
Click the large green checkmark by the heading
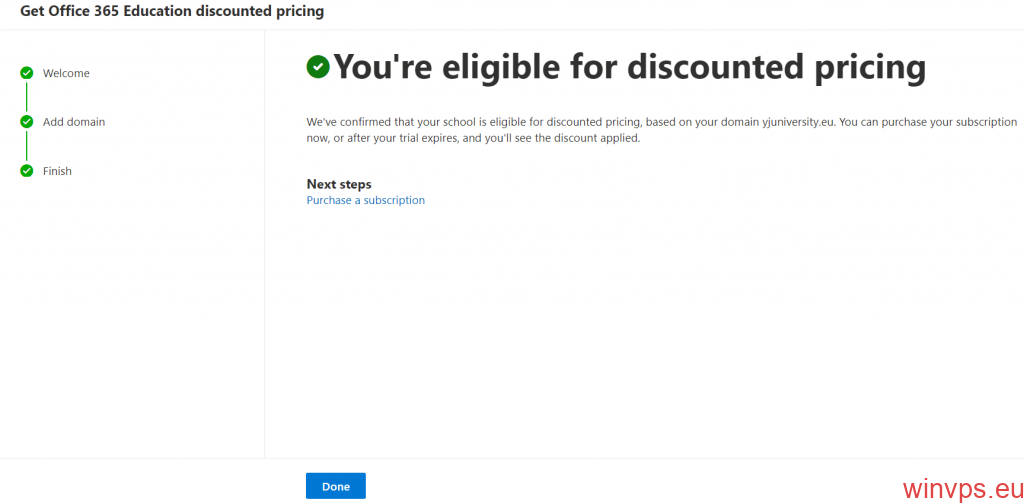(x=318, y=67)
